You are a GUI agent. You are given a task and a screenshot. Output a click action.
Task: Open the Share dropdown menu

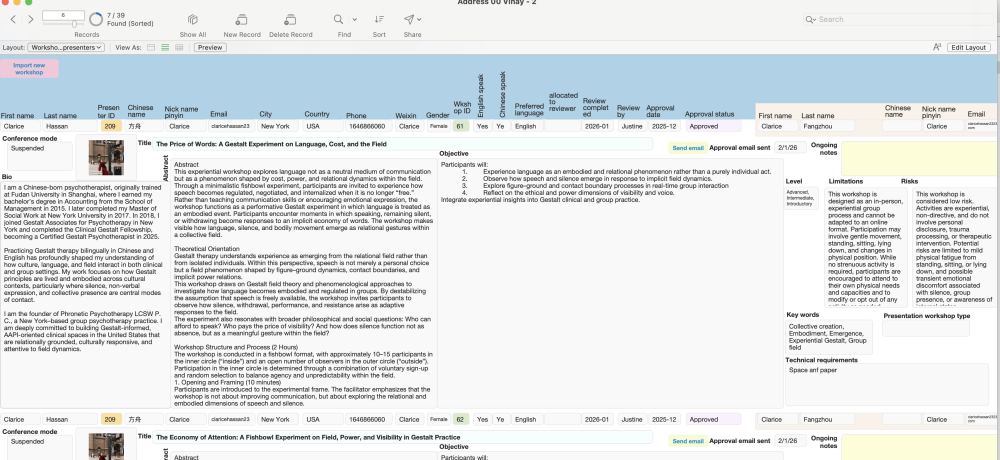coord(421,19)
